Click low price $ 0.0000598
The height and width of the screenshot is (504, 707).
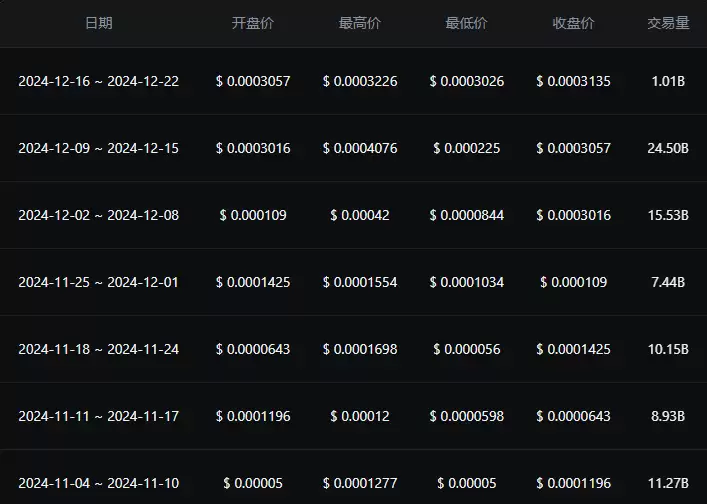(x=467, y=416)
